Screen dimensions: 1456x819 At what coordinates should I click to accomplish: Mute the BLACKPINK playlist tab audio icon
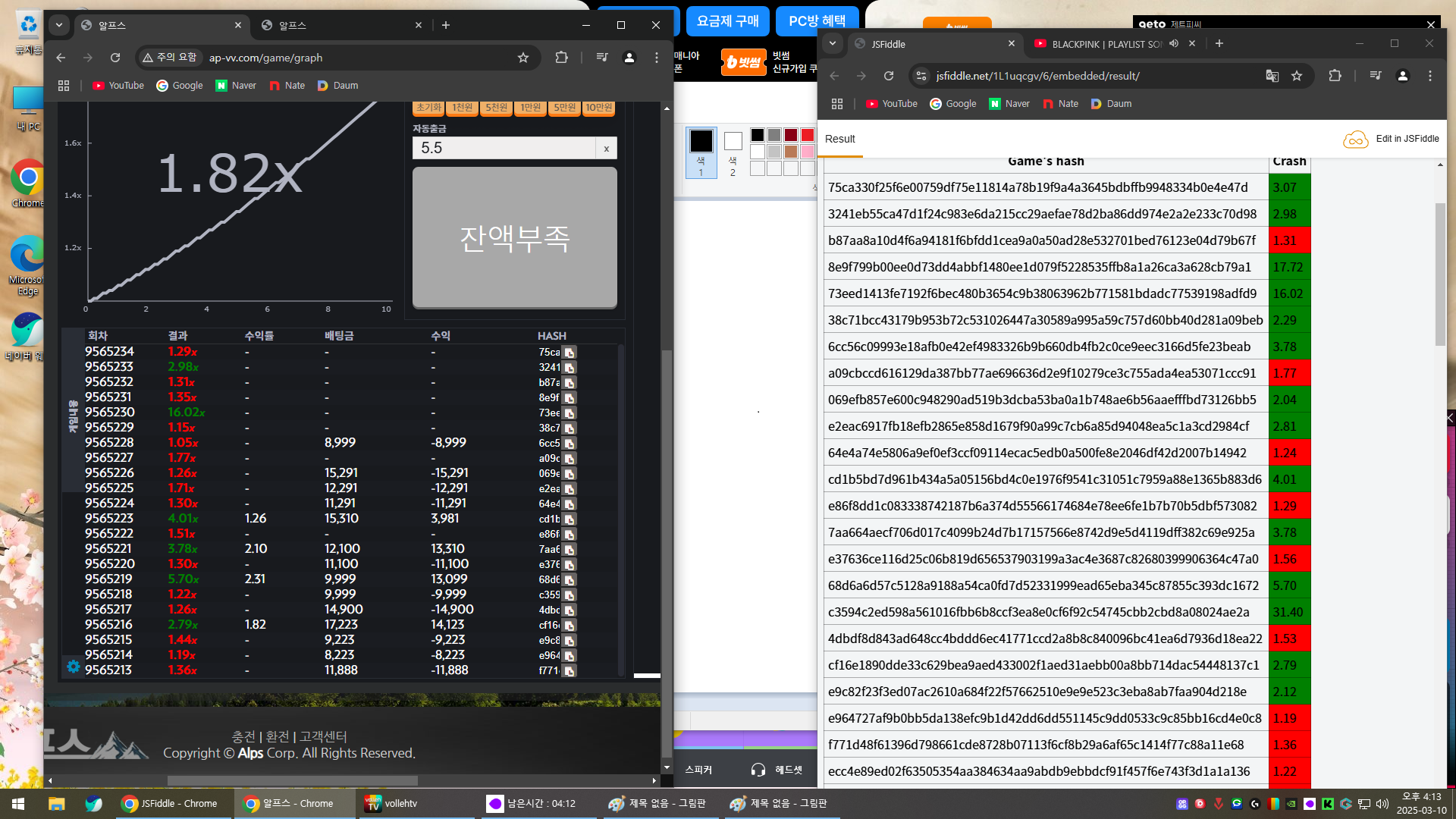coord(1174,44)
